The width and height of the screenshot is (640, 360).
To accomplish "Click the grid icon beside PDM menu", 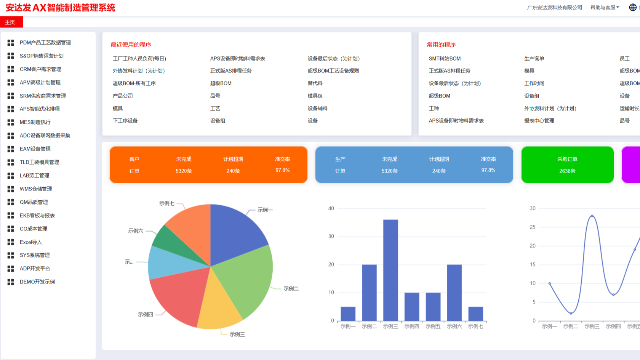I will (11, 42).
